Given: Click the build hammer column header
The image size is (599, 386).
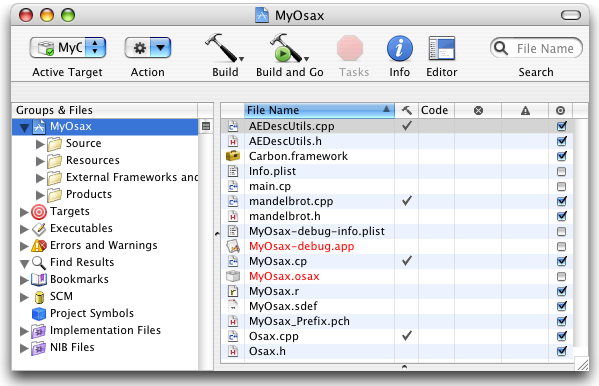Looking at the screenshot, I should [407, 110].
